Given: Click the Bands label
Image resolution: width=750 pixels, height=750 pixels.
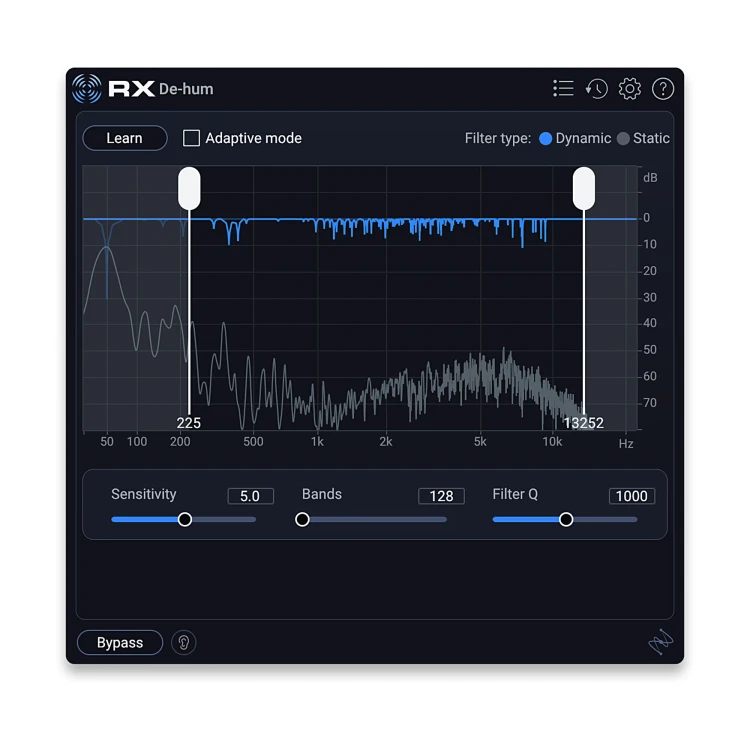Looking at the screenshot, I should pos(322,494).
